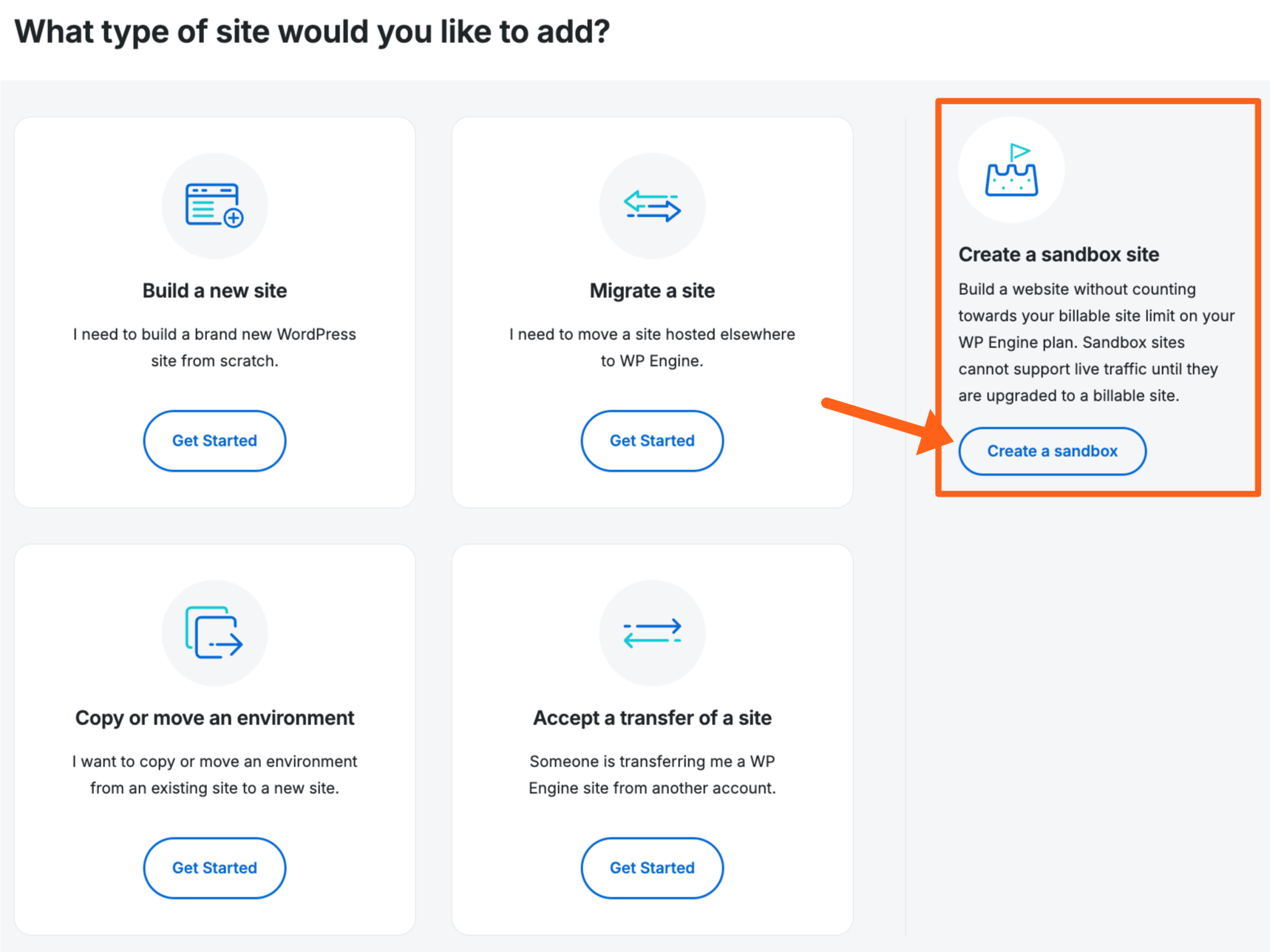Click the page title about site type
1270x952 pixels.
[x=312, y=32]
